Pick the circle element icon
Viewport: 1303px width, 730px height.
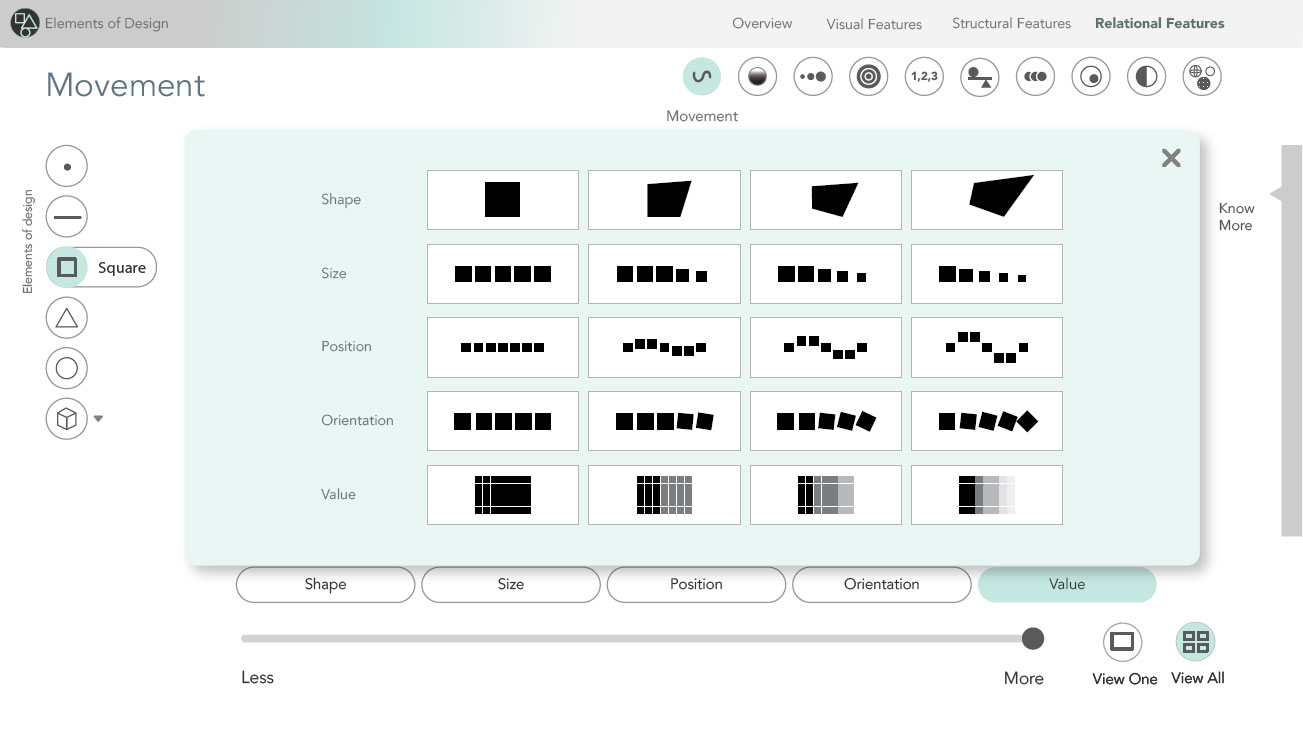click(x=67, y=368)
